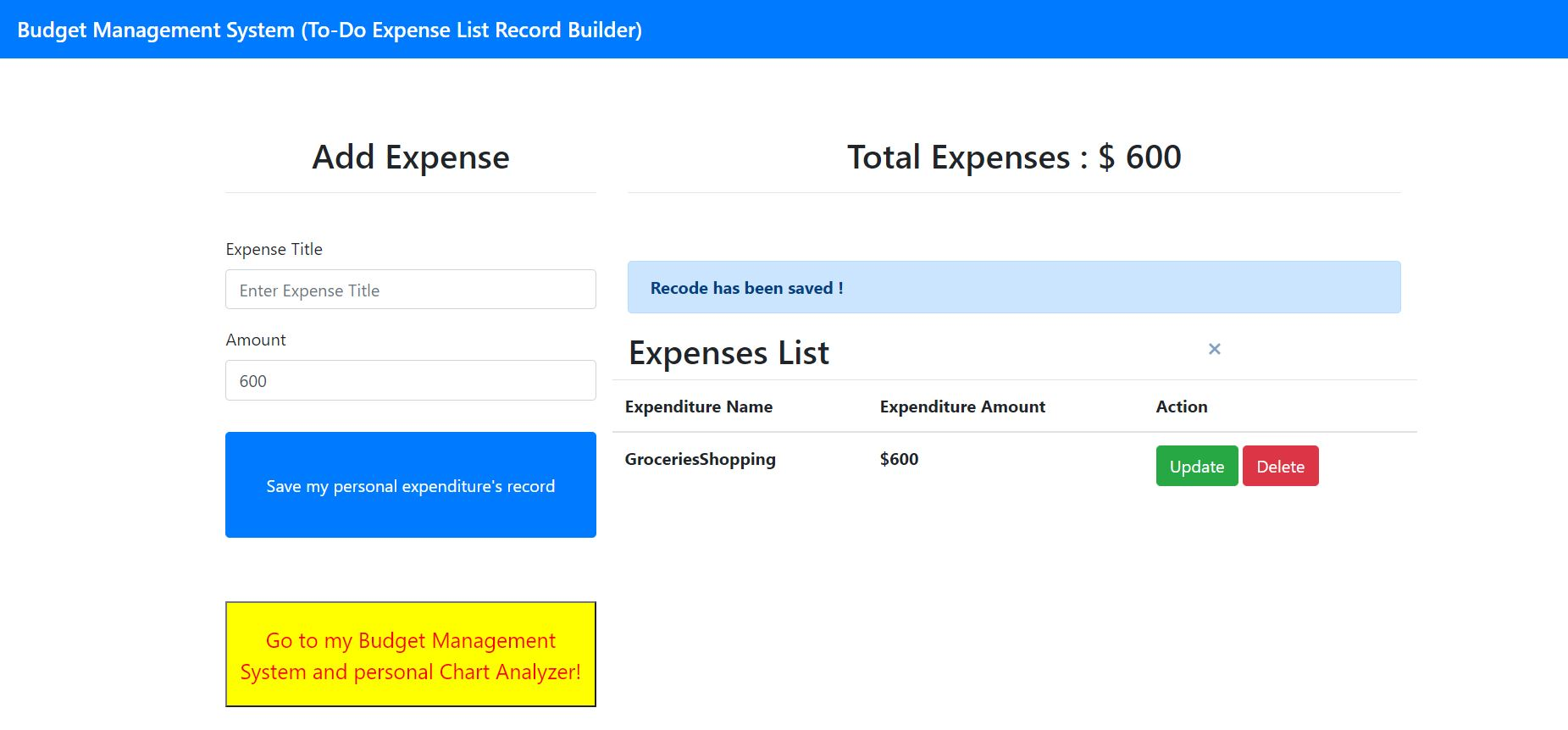This screenshot has width=1568, height=730.
Task: Click the Amount label text
Action: coord(255,340)
